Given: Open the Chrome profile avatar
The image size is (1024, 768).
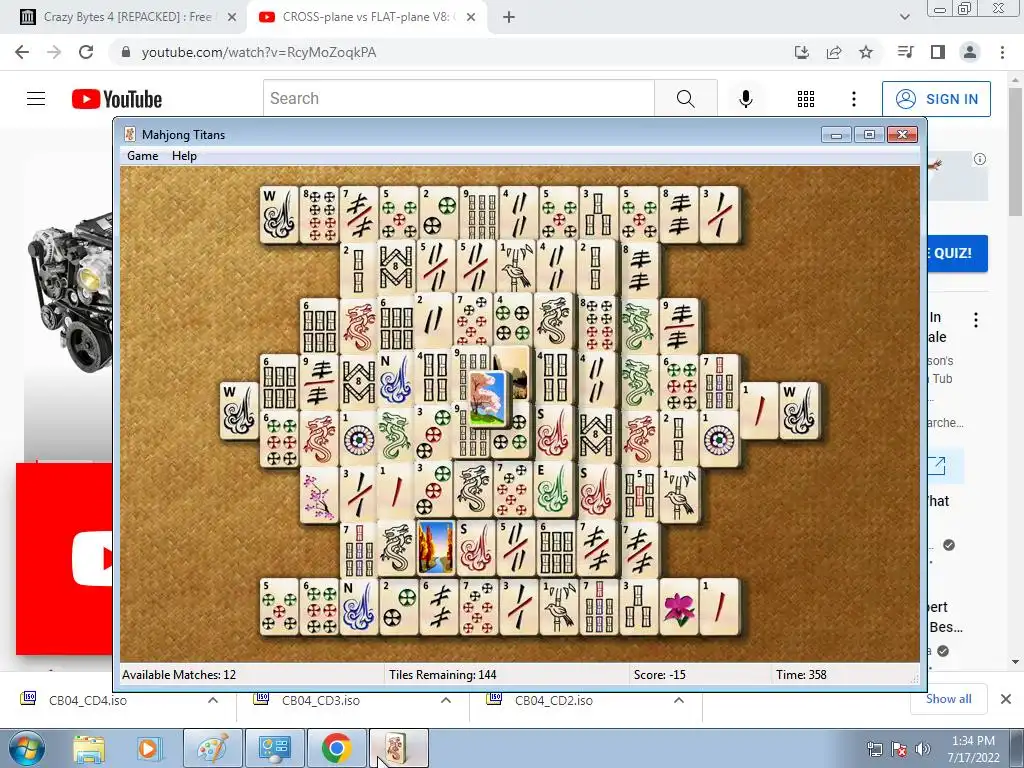Looking at the screenshot, I should pos(970,52).
